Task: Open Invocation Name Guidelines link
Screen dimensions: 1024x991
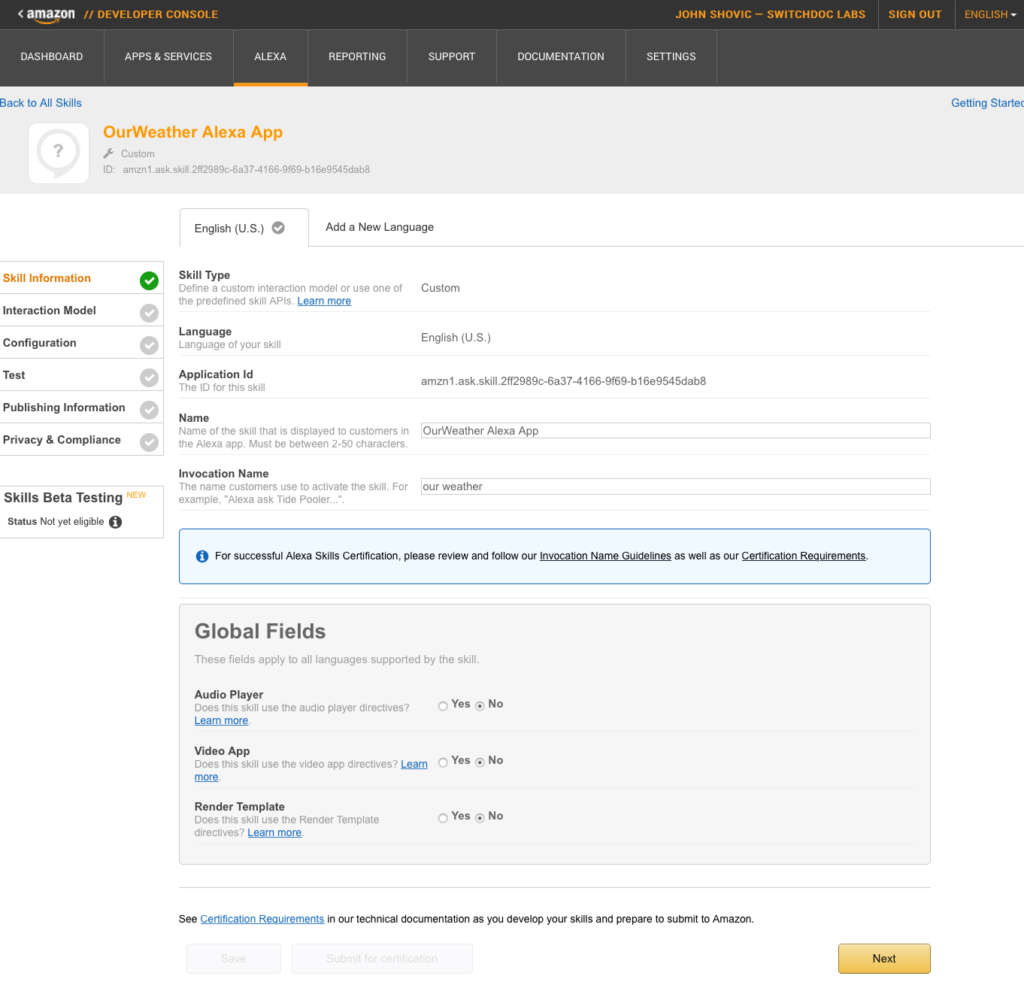Action: [605, 556]
